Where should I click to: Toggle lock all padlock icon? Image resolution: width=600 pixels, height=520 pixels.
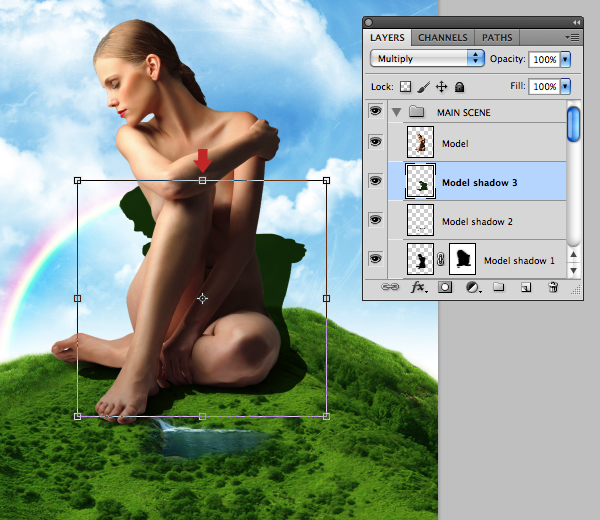point(459,87)
